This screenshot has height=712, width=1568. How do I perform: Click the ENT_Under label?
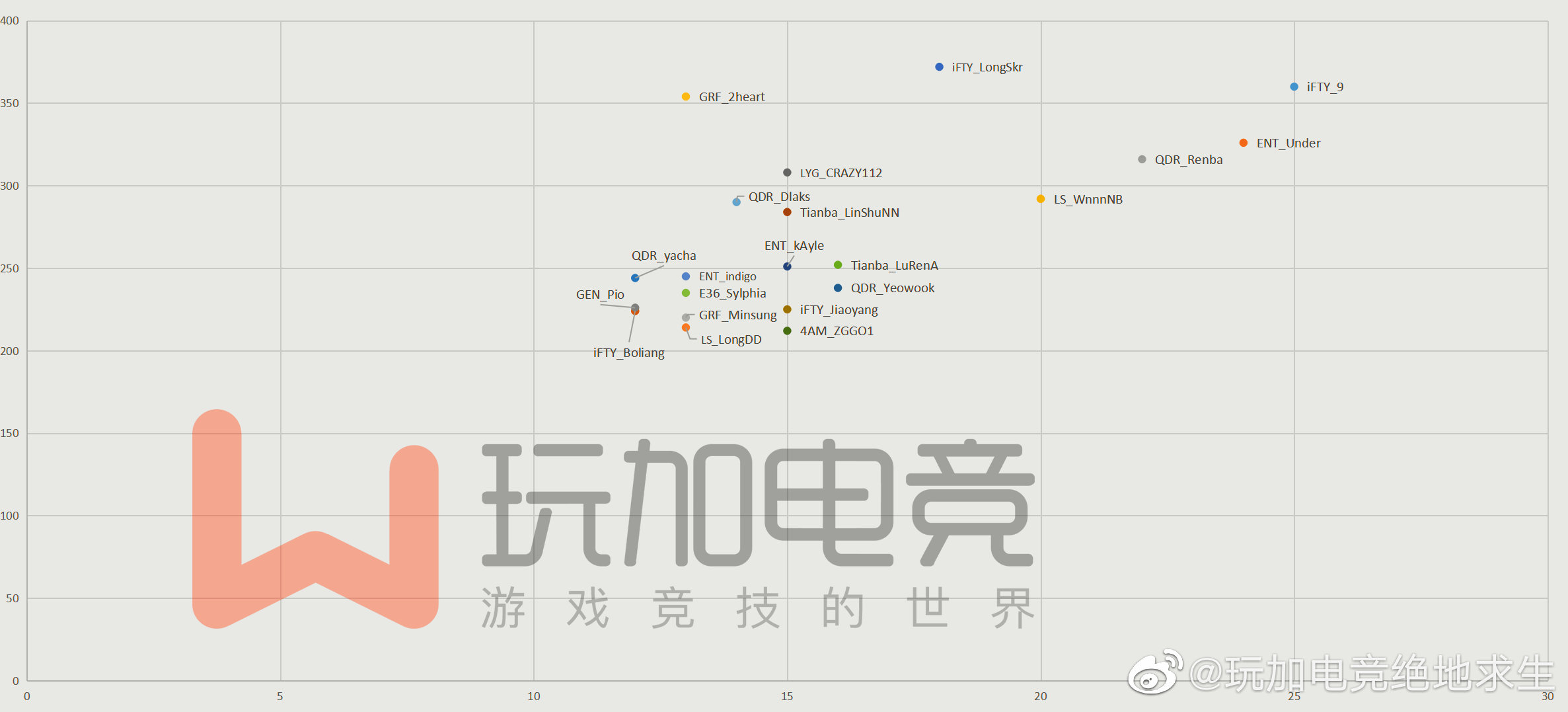tap(1288, 143)
